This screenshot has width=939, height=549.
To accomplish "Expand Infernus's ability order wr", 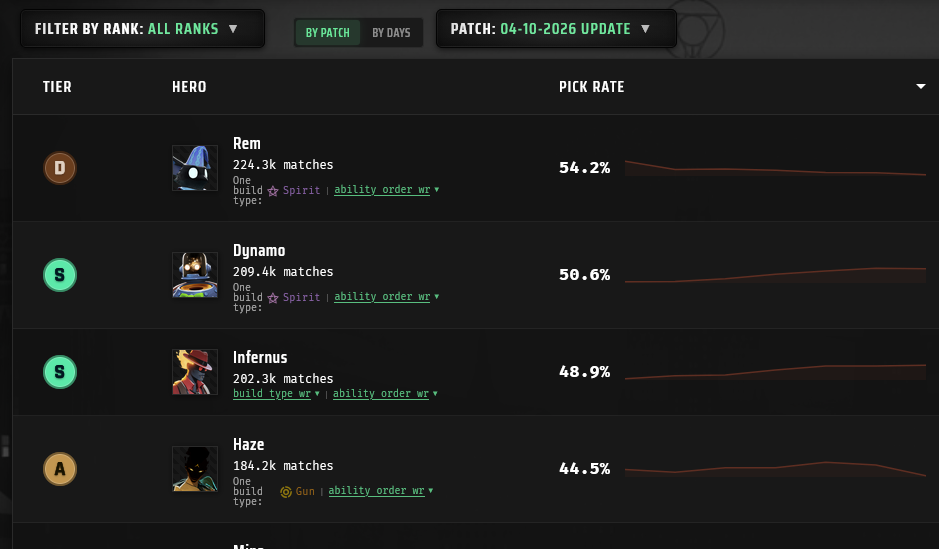I will pos(385,394).
